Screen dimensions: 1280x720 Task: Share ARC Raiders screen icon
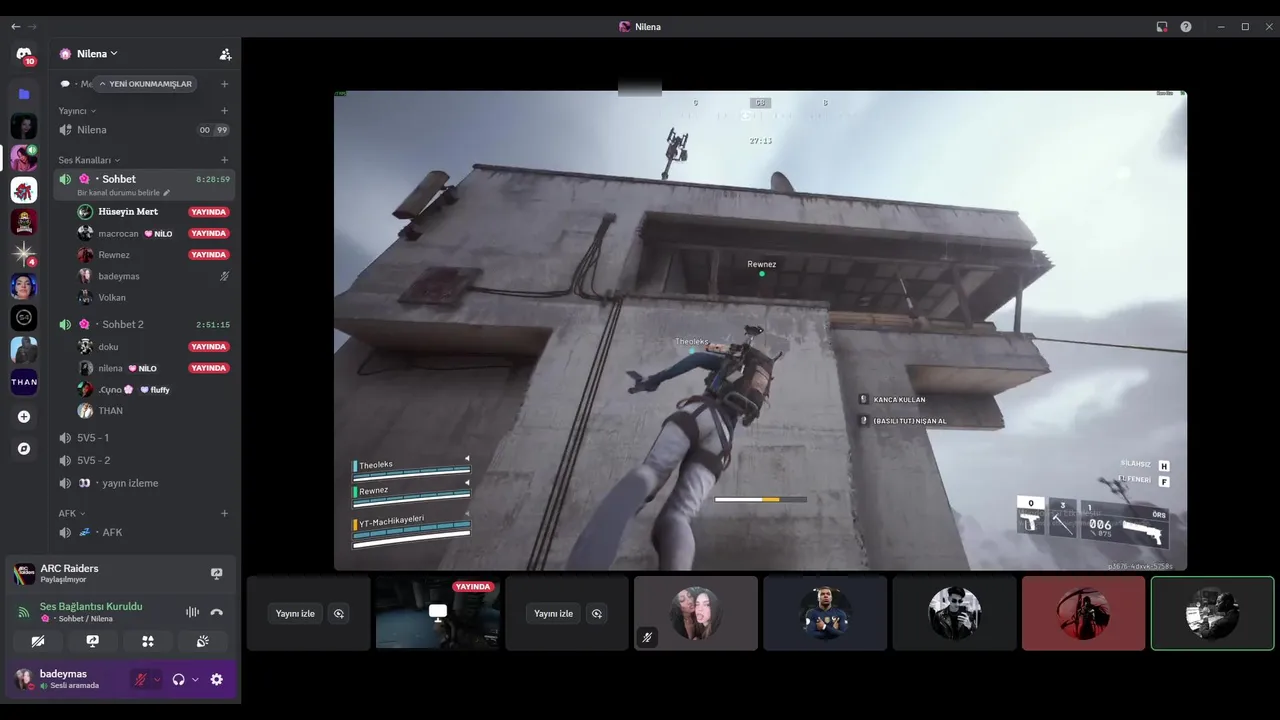(217, 574)
